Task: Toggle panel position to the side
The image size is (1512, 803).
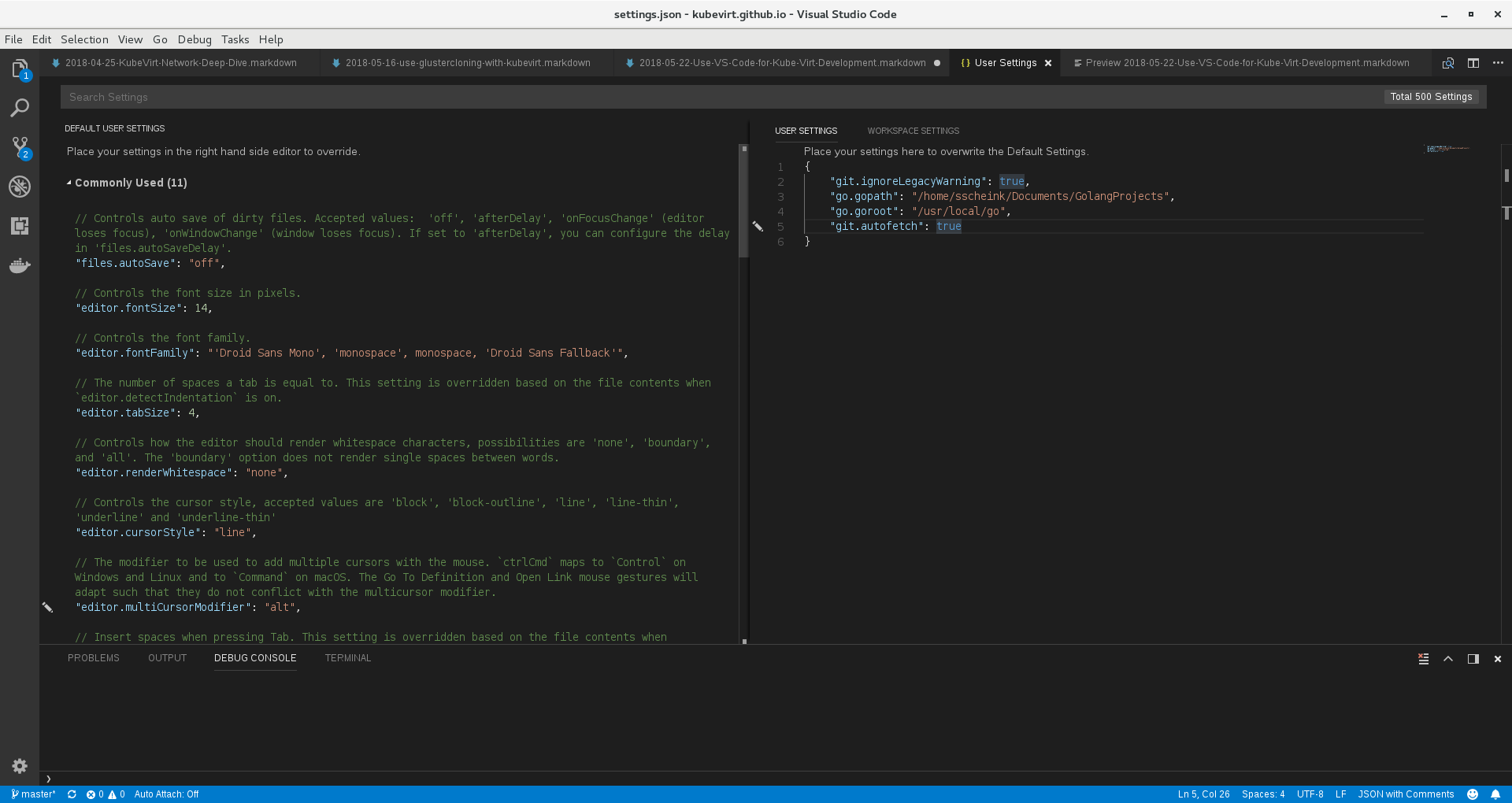Action: click(1473, 659)
